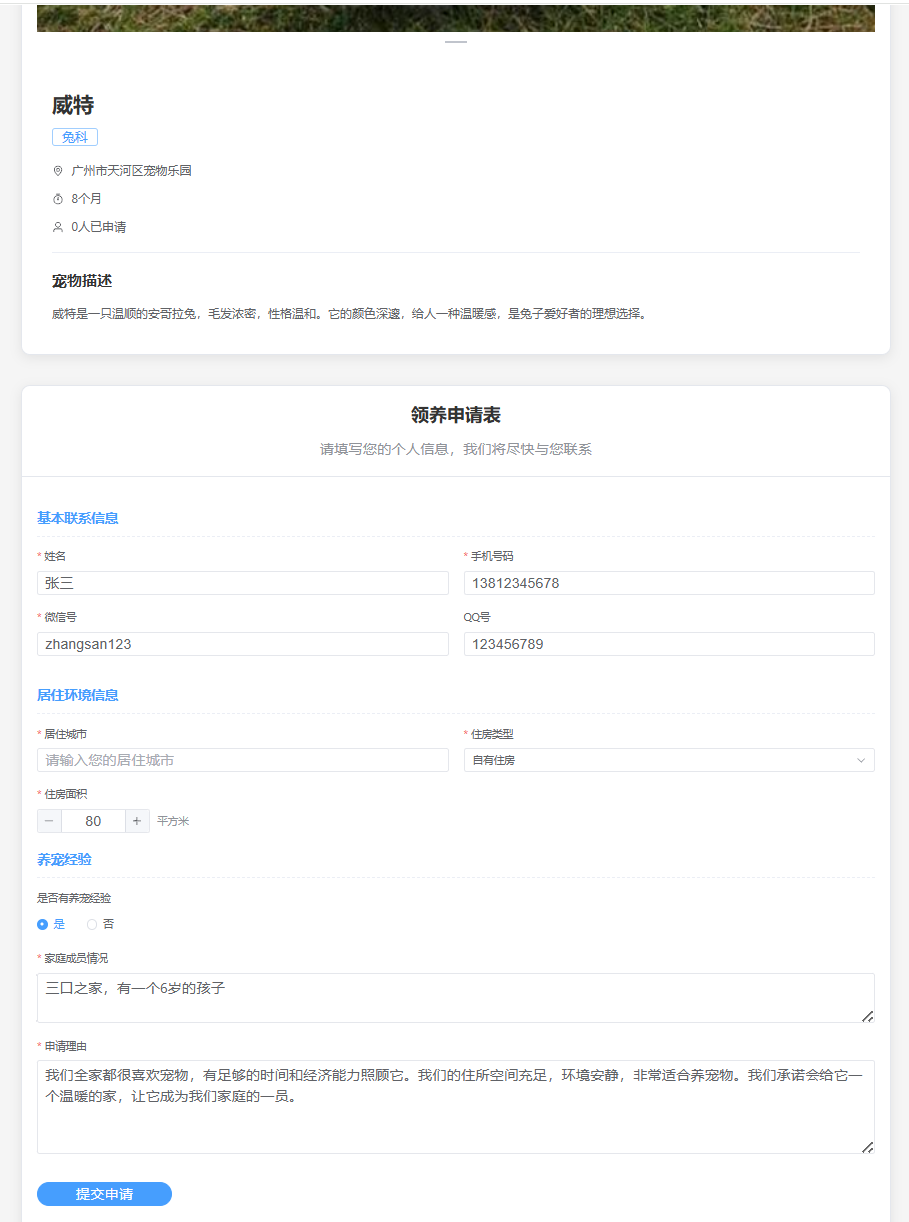Click the 平方米 unit label
Image resolution: width=909 pixels, height=1222 pixels.
pyautogui.click(x=173, y=821)
